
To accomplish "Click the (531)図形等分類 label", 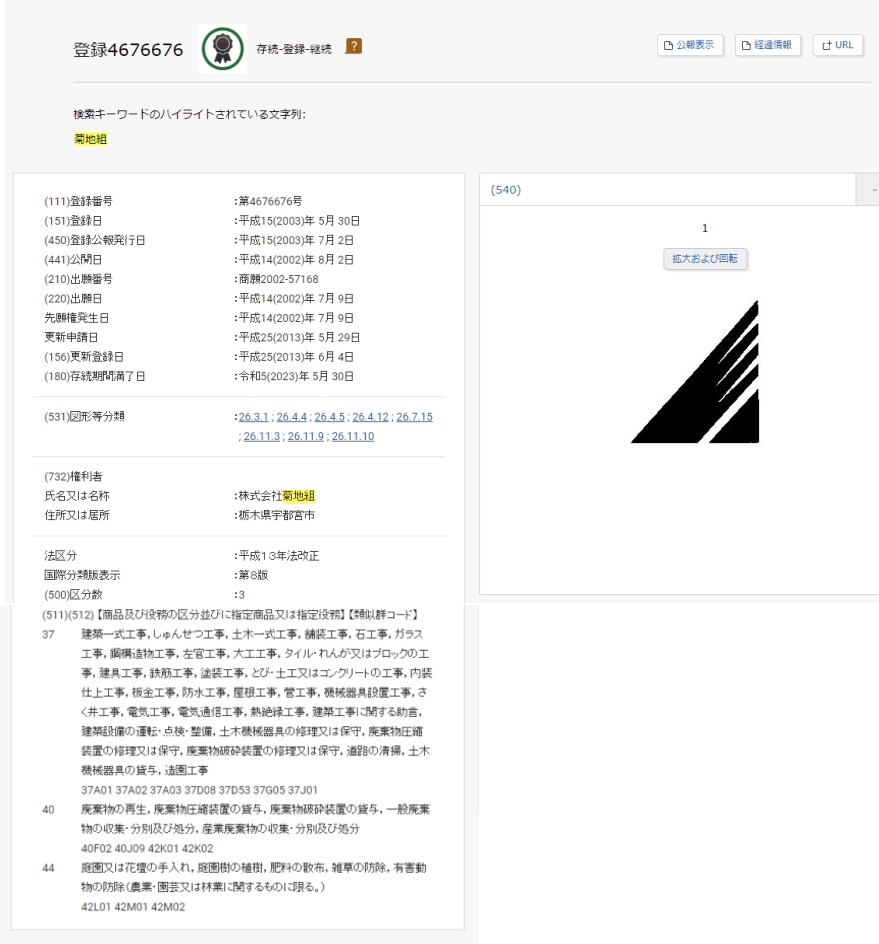I will [x=84, y=417].
